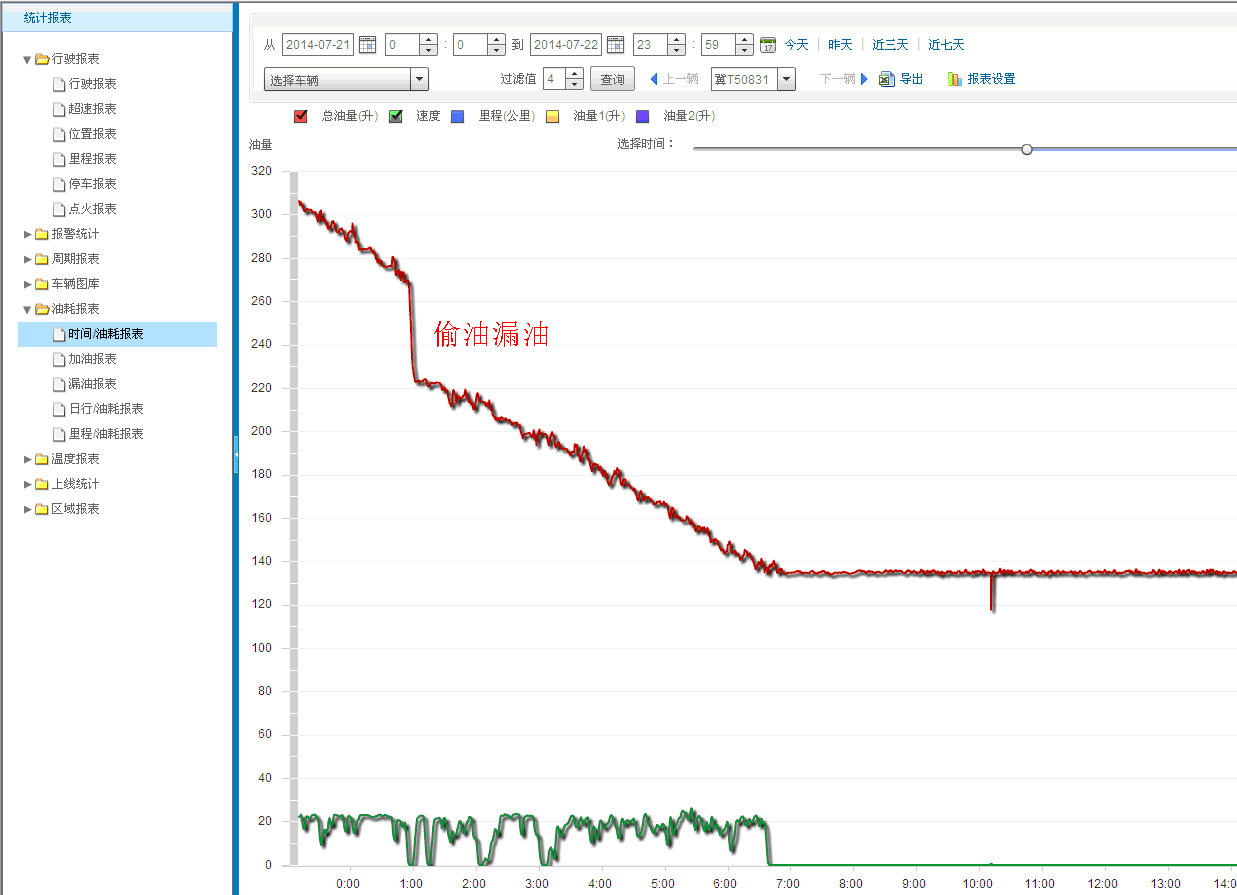Open the end date calendar picker

pyautogui.click(x=615, y=45)
